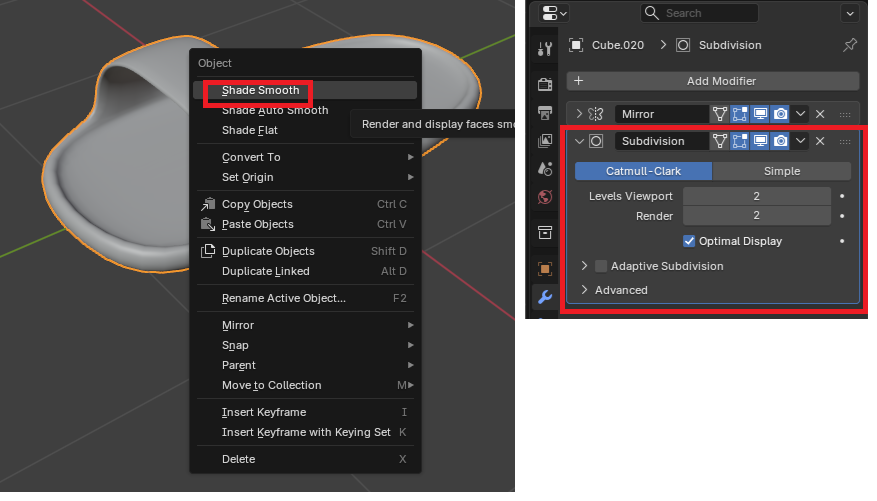Open the World properties tab icon
The width and height of the screenshot is (877, 501).
coord(545,197)
